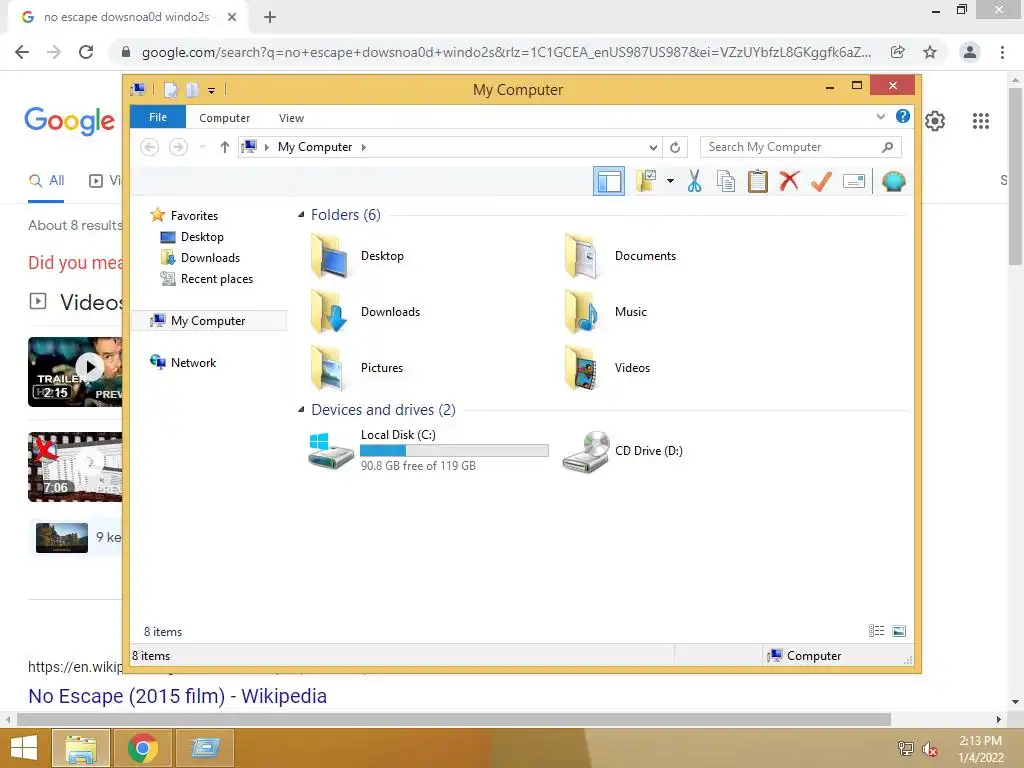Open Chrome three-dot menu
Image resolution: width=1024 pixels, height=768 pixels.
click(x=1002, y=52)
